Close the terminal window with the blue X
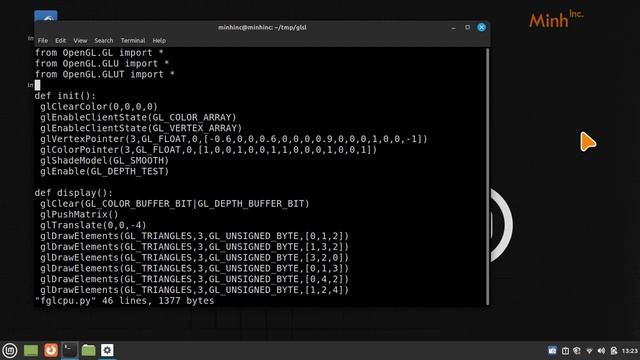The image size is (640, 360). tap(482, 27)
